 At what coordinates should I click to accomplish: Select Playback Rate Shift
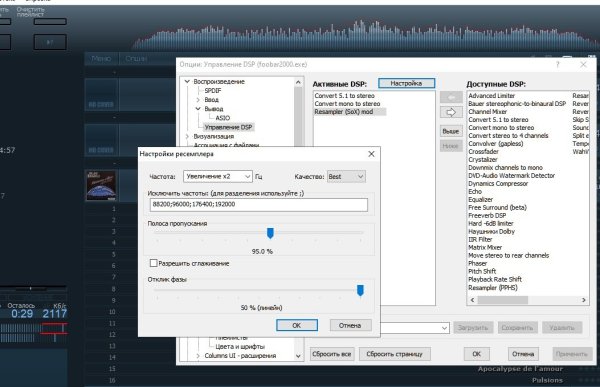(495, 279)
